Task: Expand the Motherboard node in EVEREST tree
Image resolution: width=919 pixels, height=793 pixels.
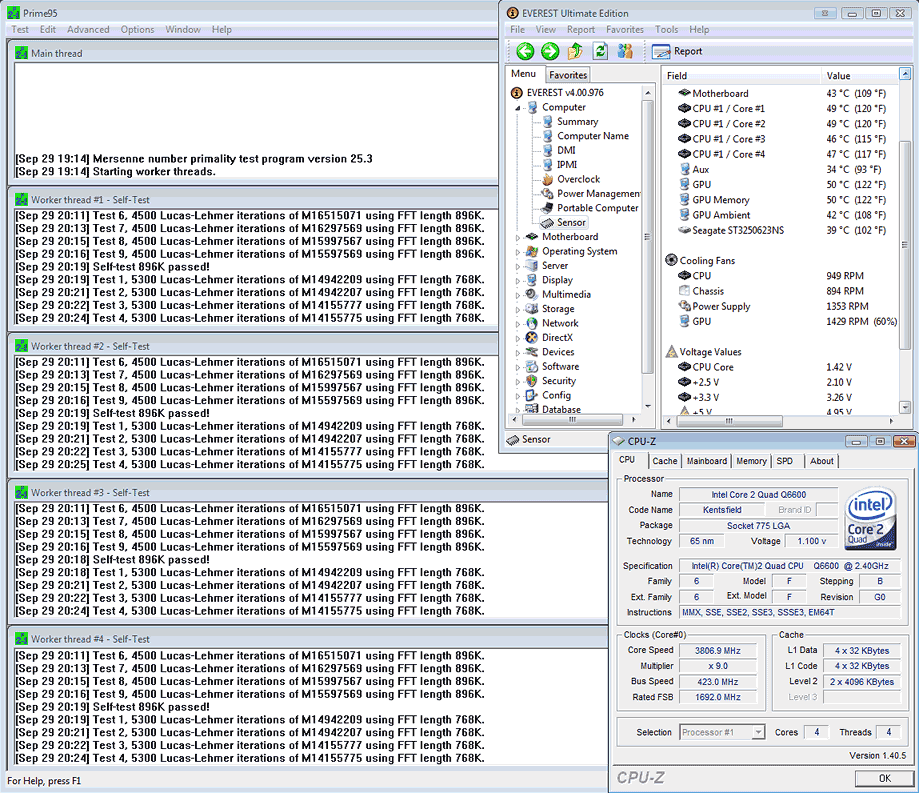Action: (x=518, y=237)
